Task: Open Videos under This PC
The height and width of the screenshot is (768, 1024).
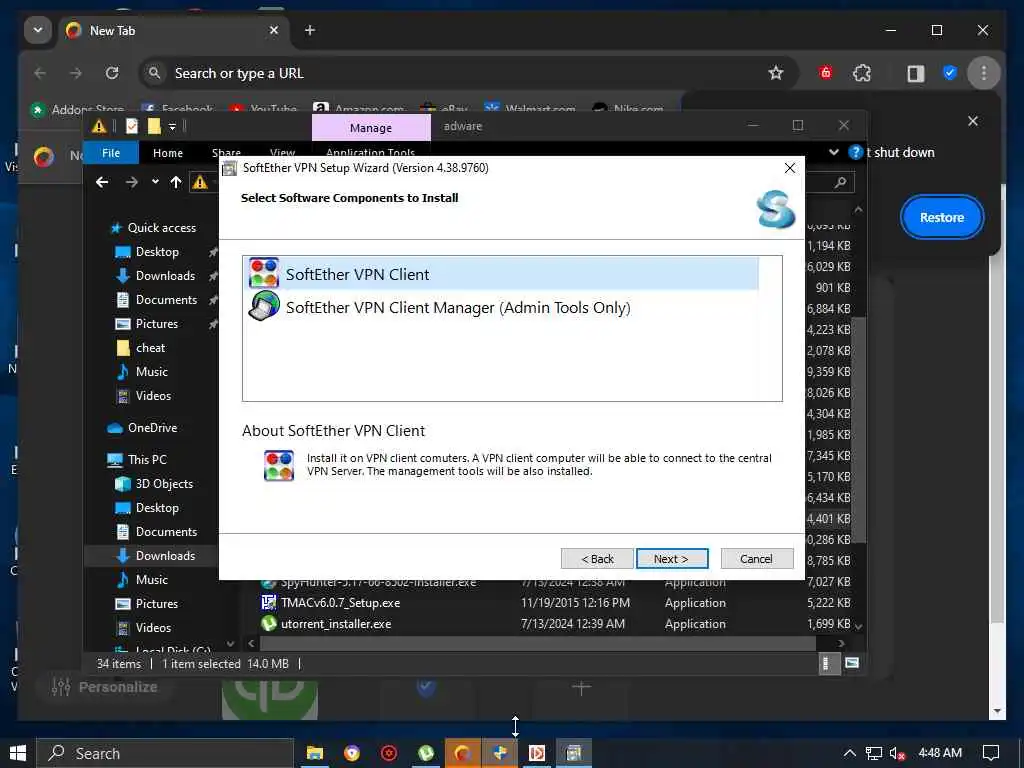Action: point(153,628)
